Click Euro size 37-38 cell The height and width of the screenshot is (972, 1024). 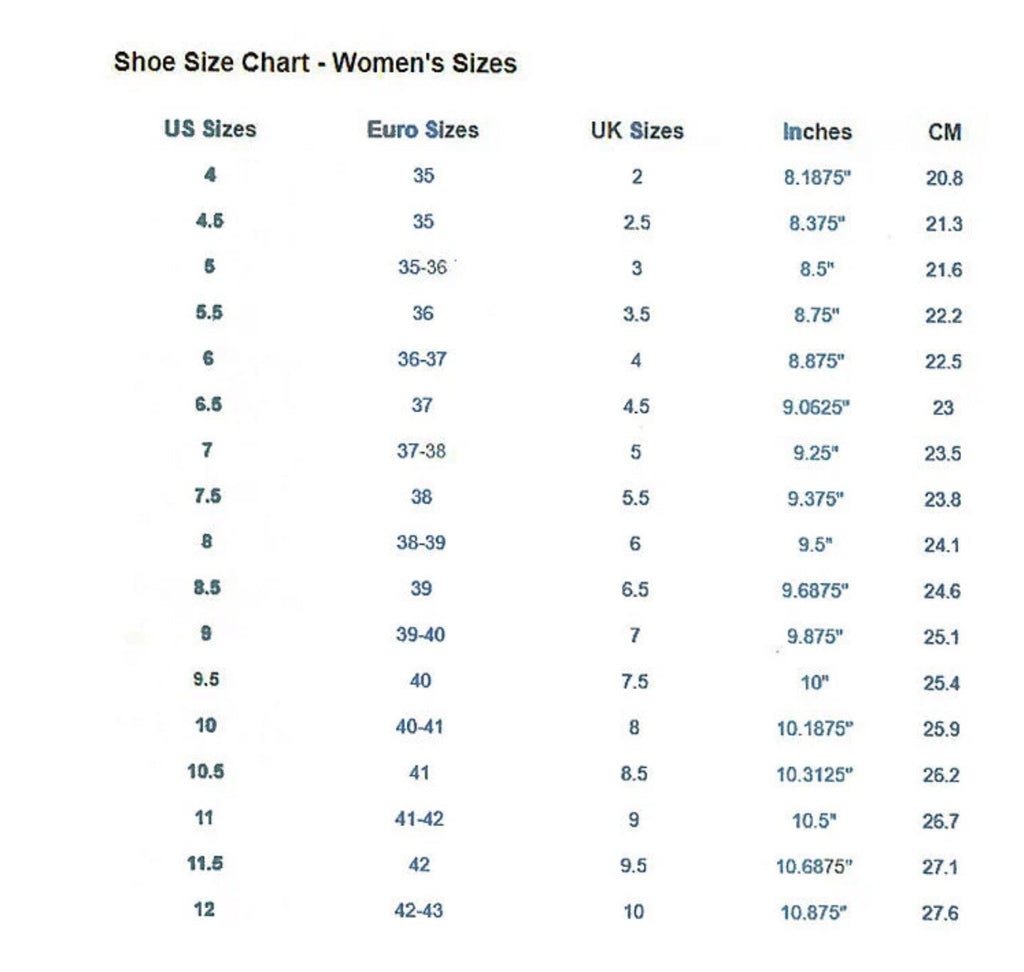[421, 451]
